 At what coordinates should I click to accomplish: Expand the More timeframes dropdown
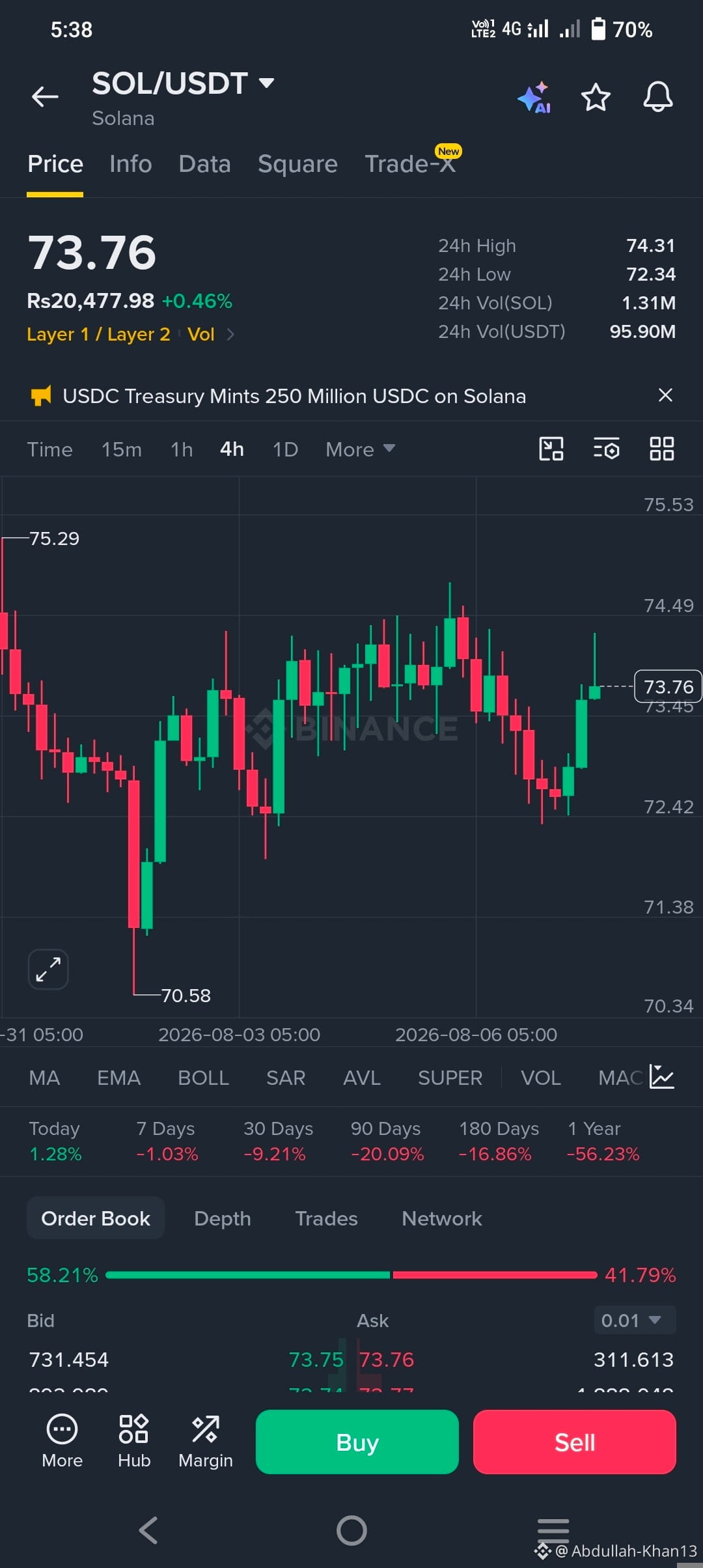[x=361, y=449]
